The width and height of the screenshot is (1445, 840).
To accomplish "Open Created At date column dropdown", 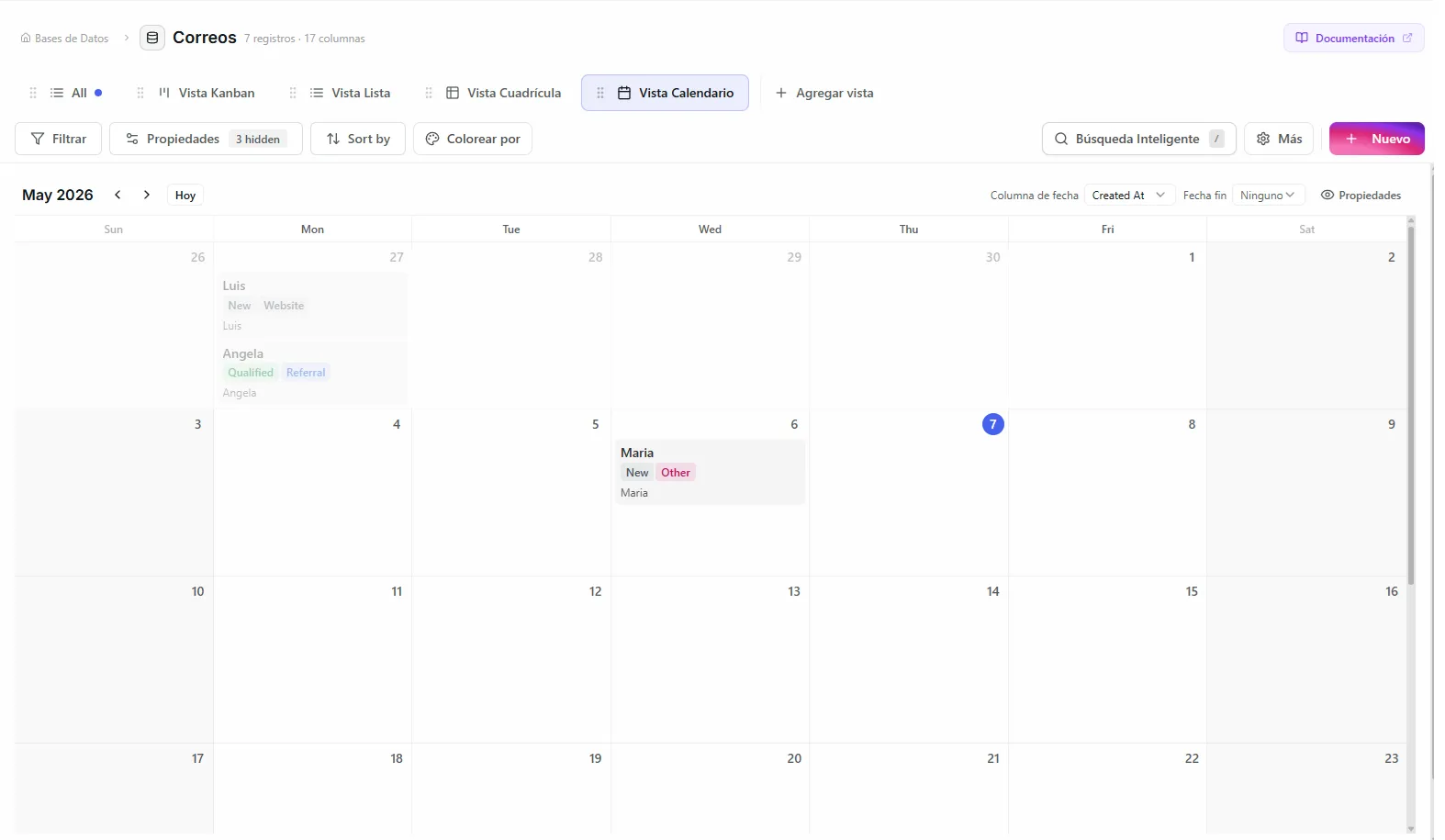I will tap(1130, 195).
